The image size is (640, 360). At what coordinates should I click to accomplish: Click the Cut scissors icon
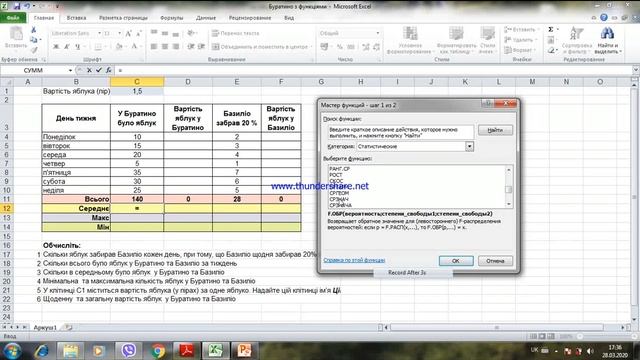click(x=34, y=30)
